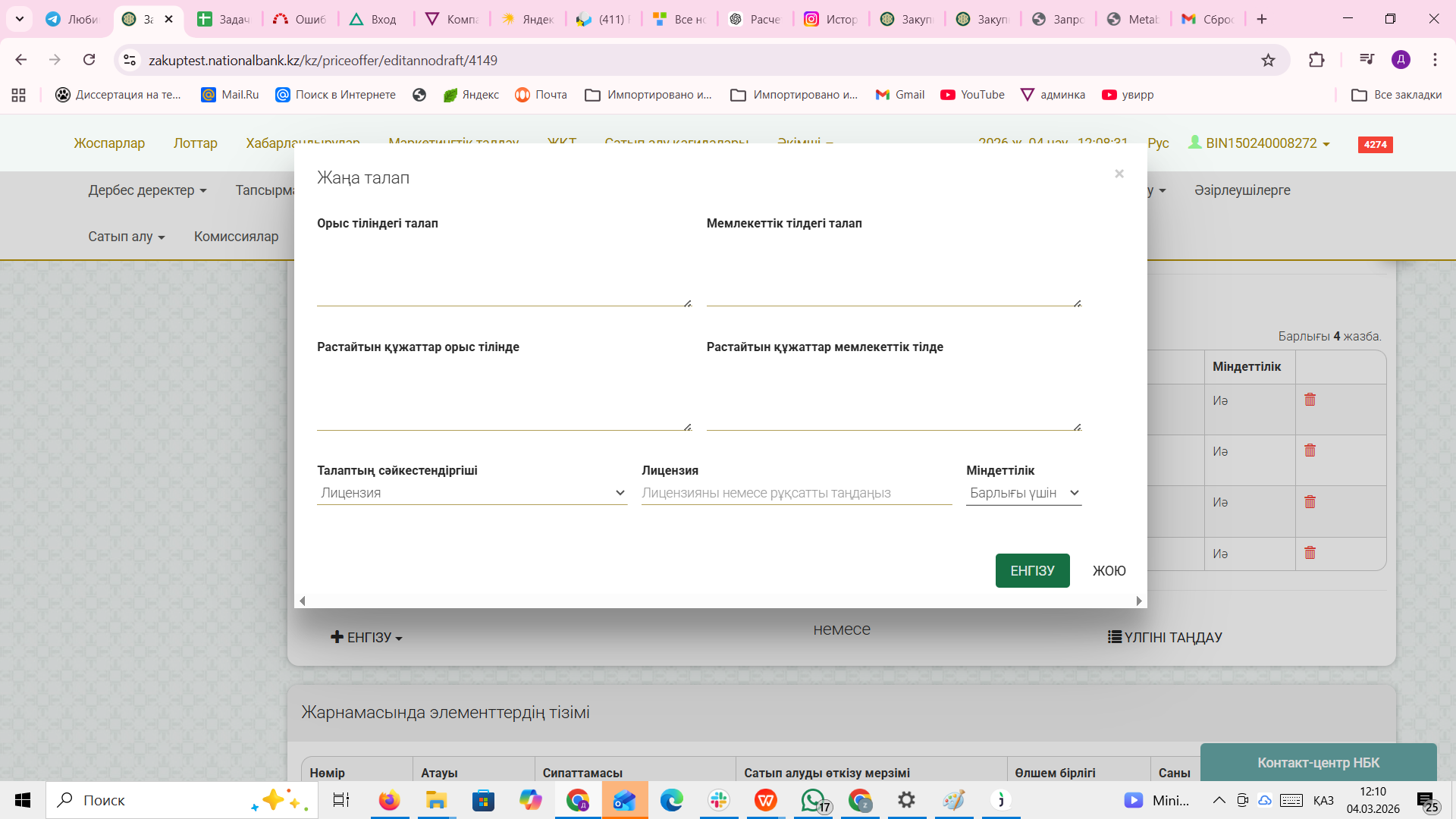Focus the Лицензия selection input field

point(796,493)
